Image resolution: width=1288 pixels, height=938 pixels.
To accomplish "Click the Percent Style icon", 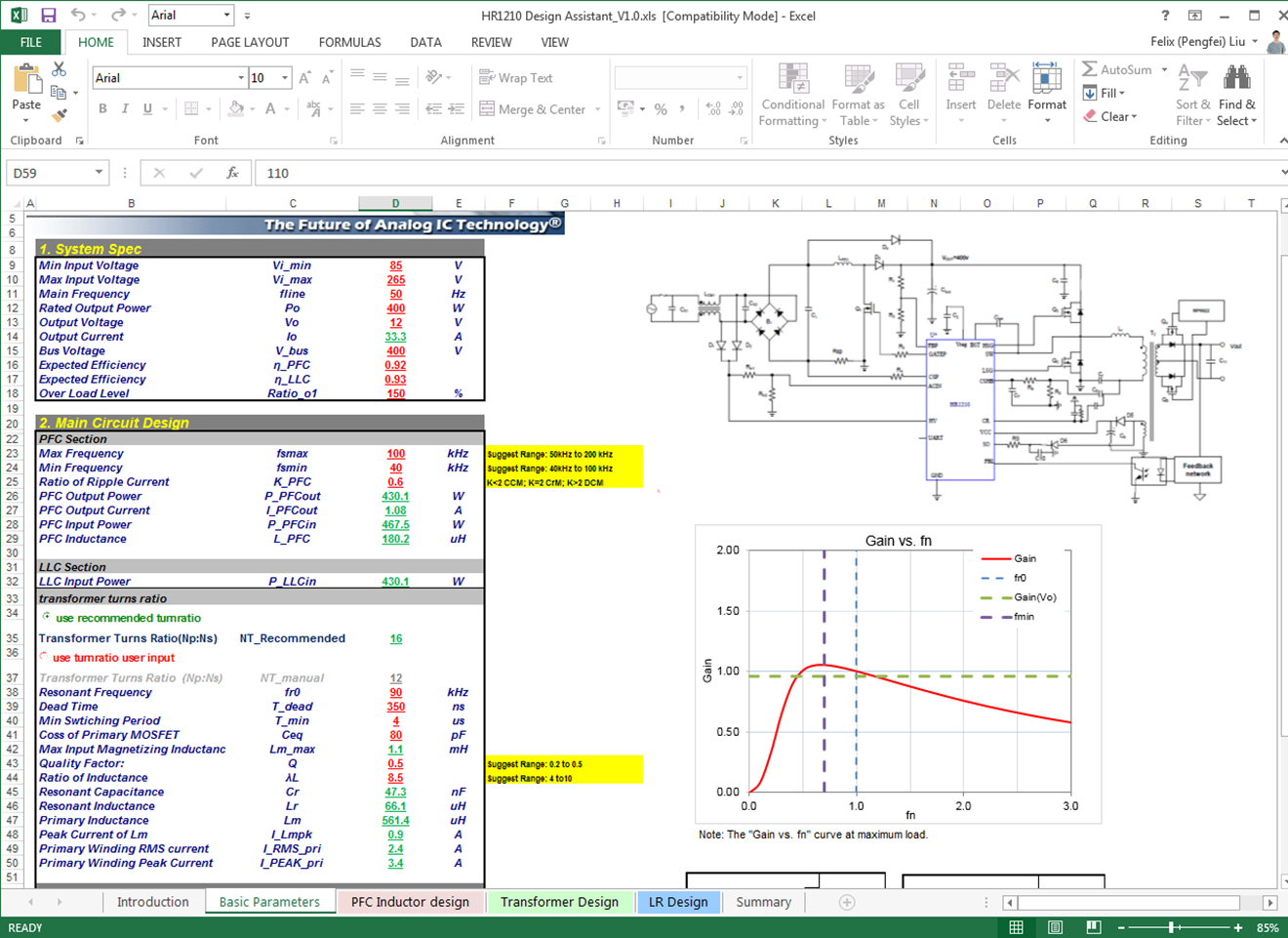I will click(661, 109).
